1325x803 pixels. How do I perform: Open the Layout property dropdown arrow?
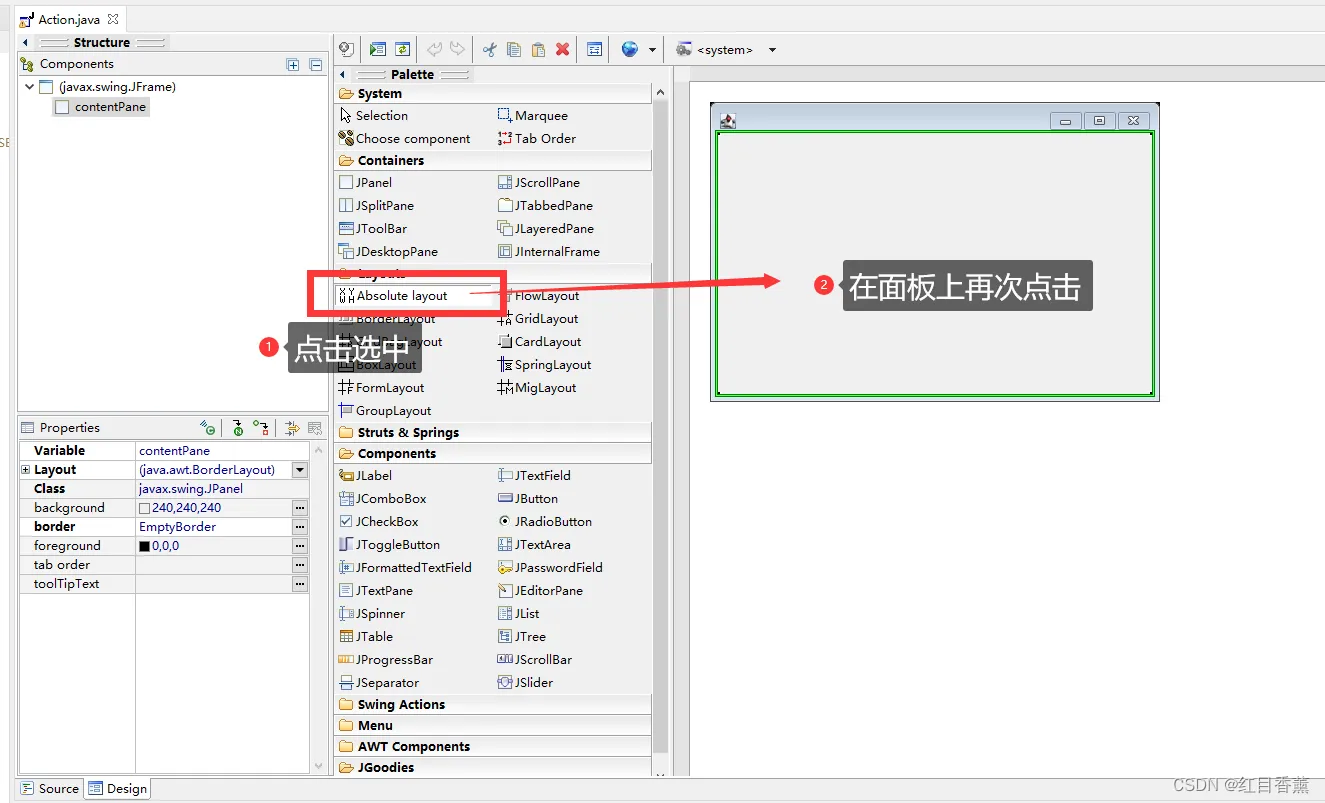pyautogui.click(x=299, y=470)
